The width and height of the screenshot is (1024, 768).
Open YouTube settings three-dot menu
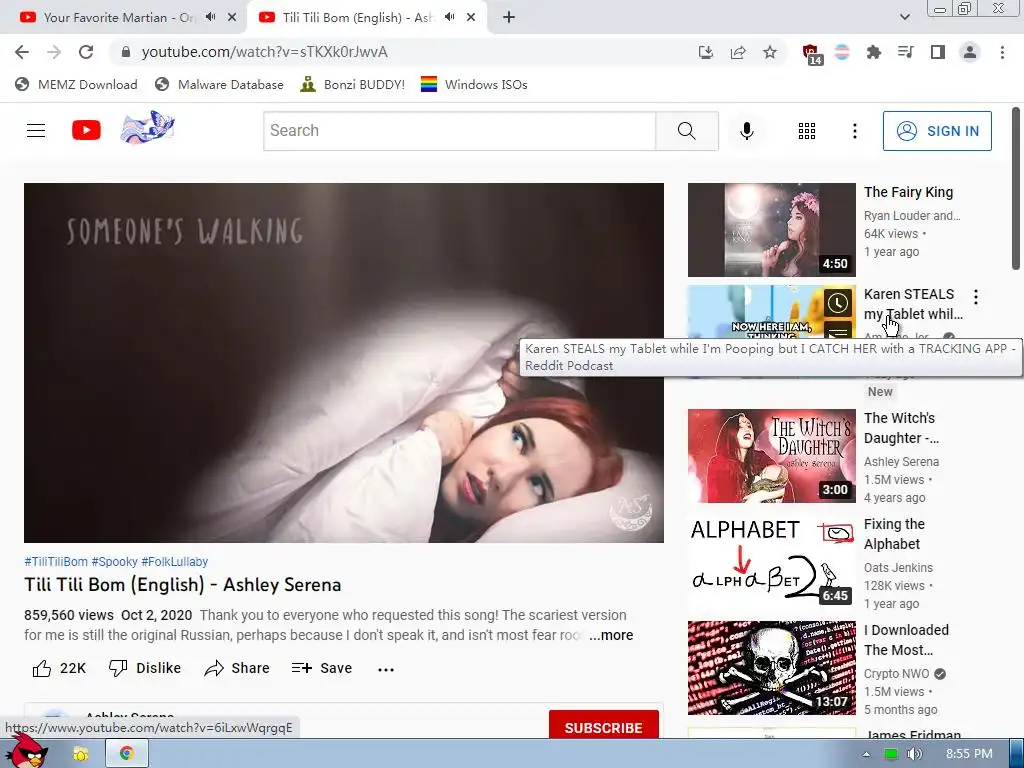854,131
